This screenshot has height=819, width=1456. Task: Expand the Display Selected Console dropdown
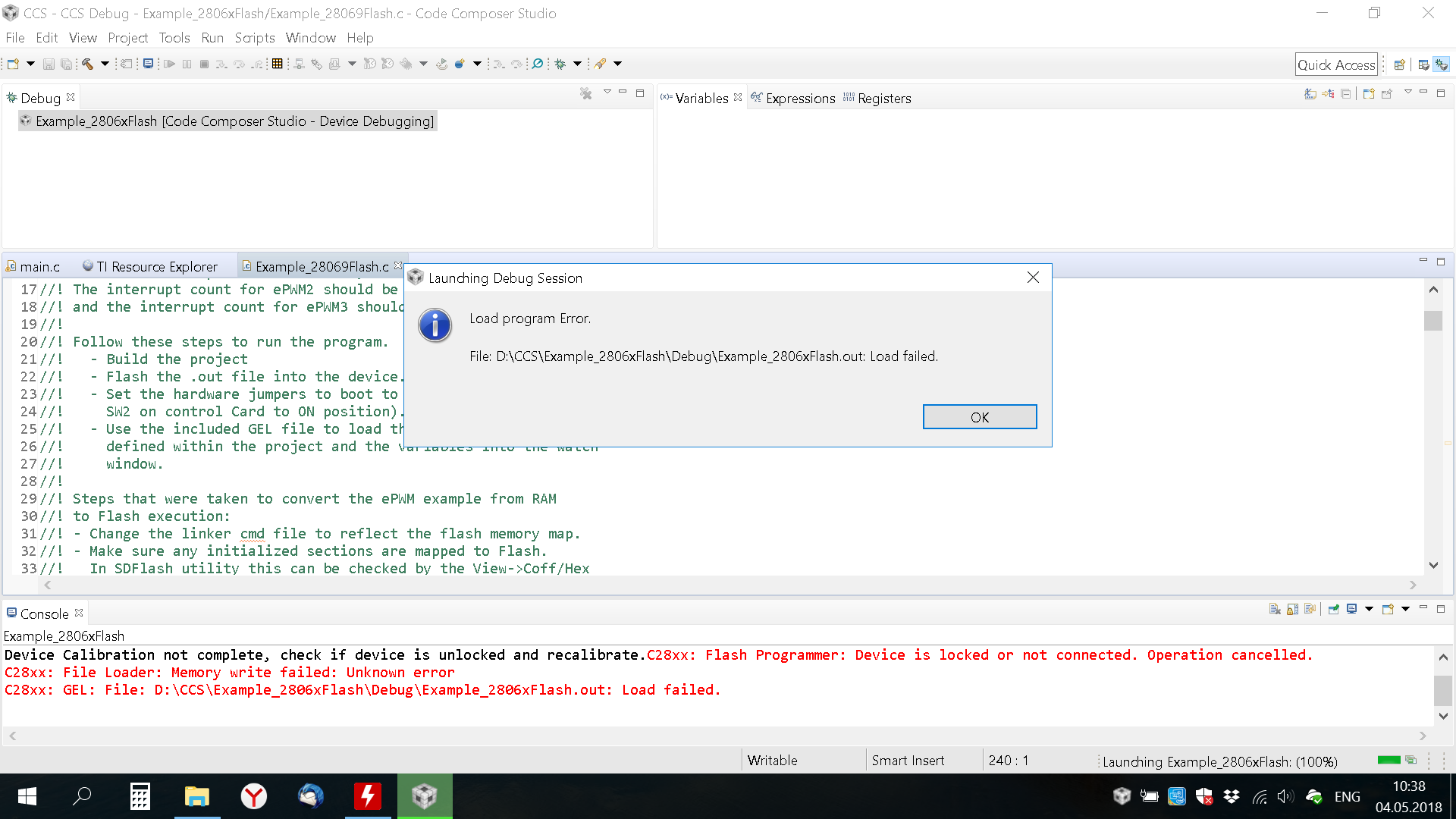(x=1369, y=610)
